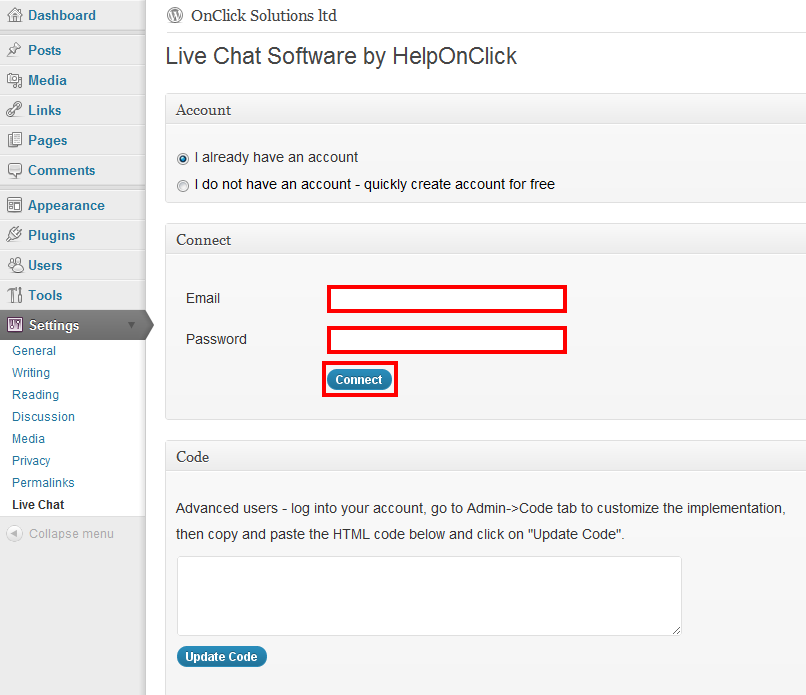Open the Dashboard menu
The width and height of the screenshot is (806, 695).
(x=62, y=15)
